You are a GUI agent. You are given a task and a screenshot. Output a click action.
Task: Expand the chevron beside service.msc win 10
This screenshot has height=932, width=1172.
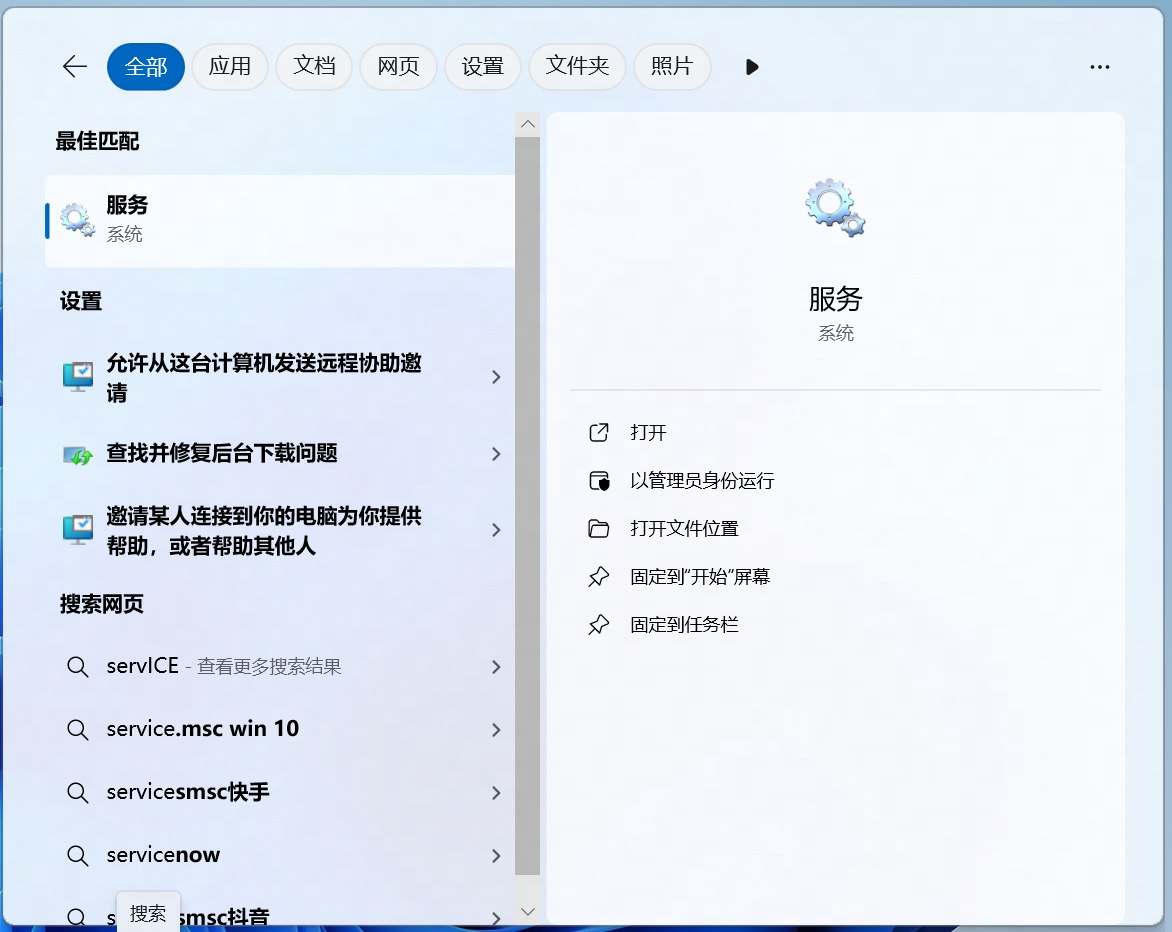pos(495,730)
